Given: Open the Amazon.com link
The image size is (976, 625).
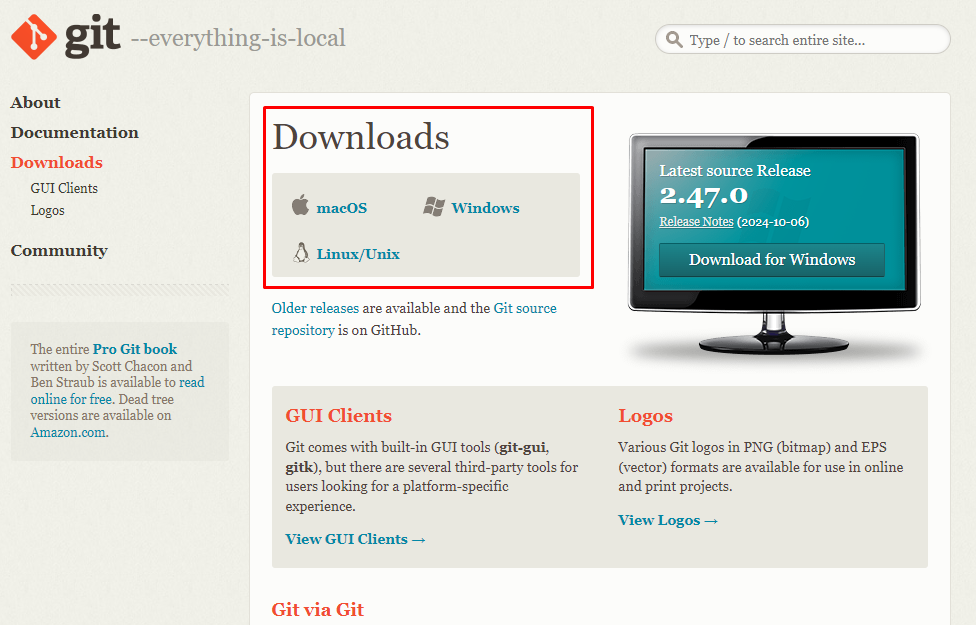Looking at the screenshot, I should tap(68, 432).
